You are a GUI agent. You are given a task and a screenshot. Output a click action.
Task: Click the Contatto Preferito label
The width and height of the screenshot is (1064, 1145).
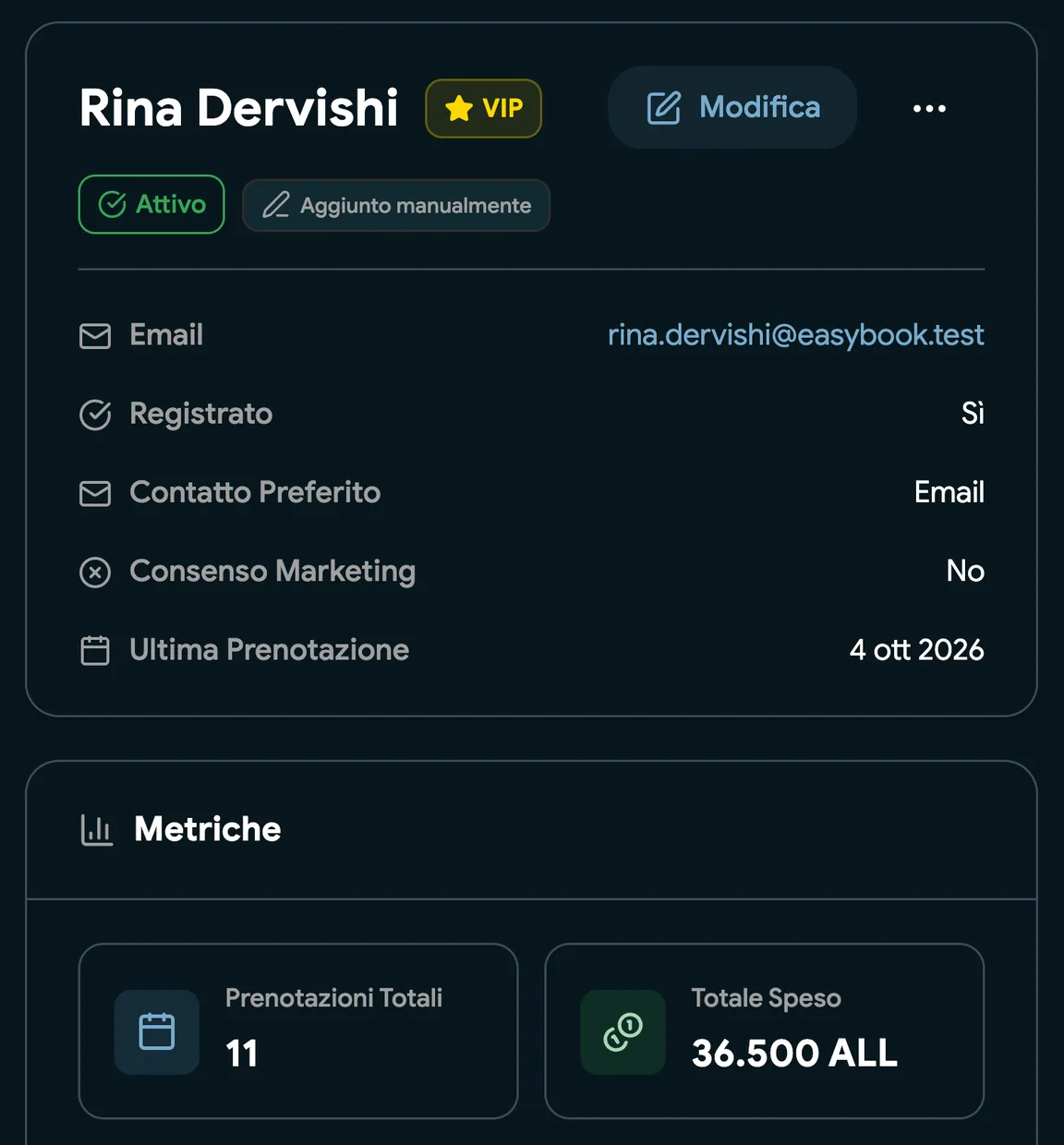click(x=255, y=492)
